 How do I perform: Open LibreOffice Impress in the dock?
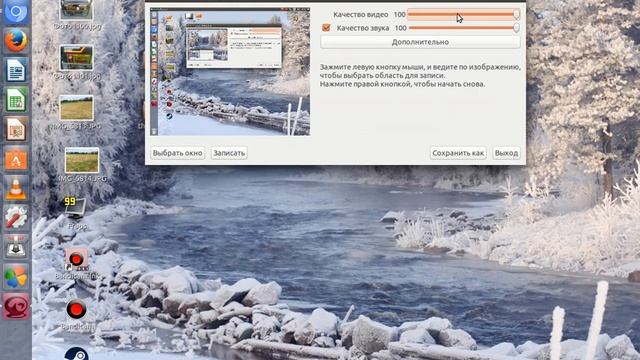pos(16,129)
